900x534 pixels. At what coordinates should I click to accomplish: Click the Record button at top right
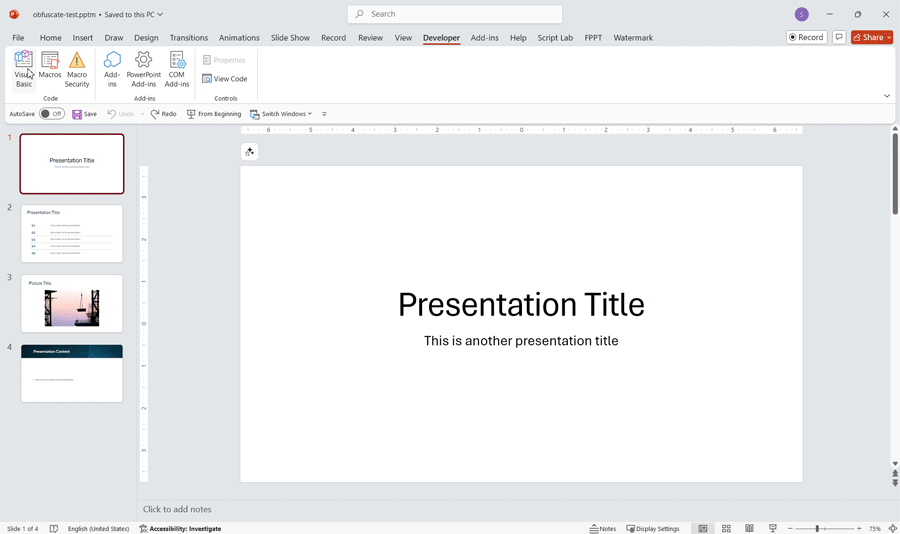806,37
